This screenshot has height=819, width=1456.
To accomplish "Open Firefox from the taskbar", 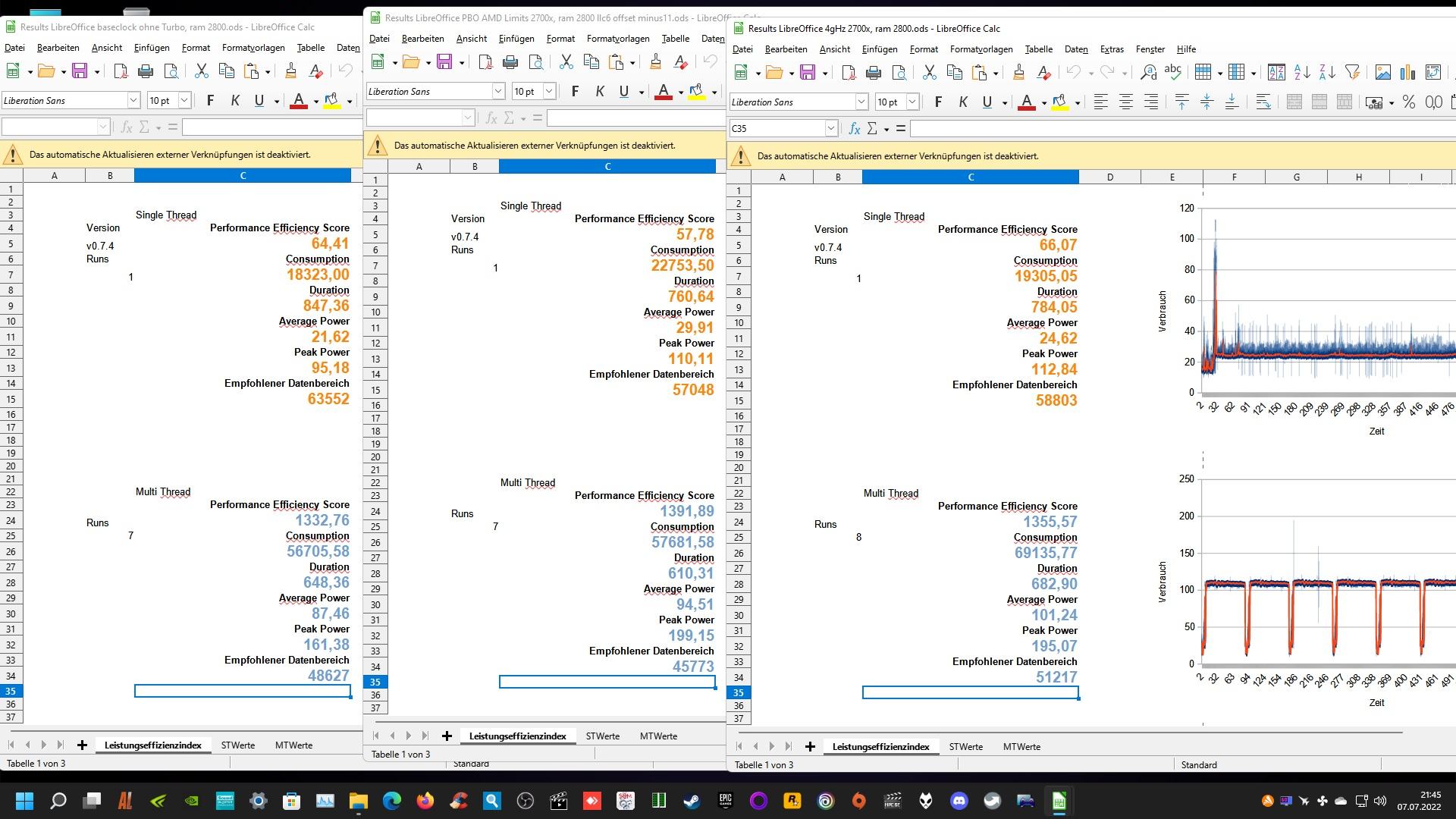I will [x=425, y=801].
